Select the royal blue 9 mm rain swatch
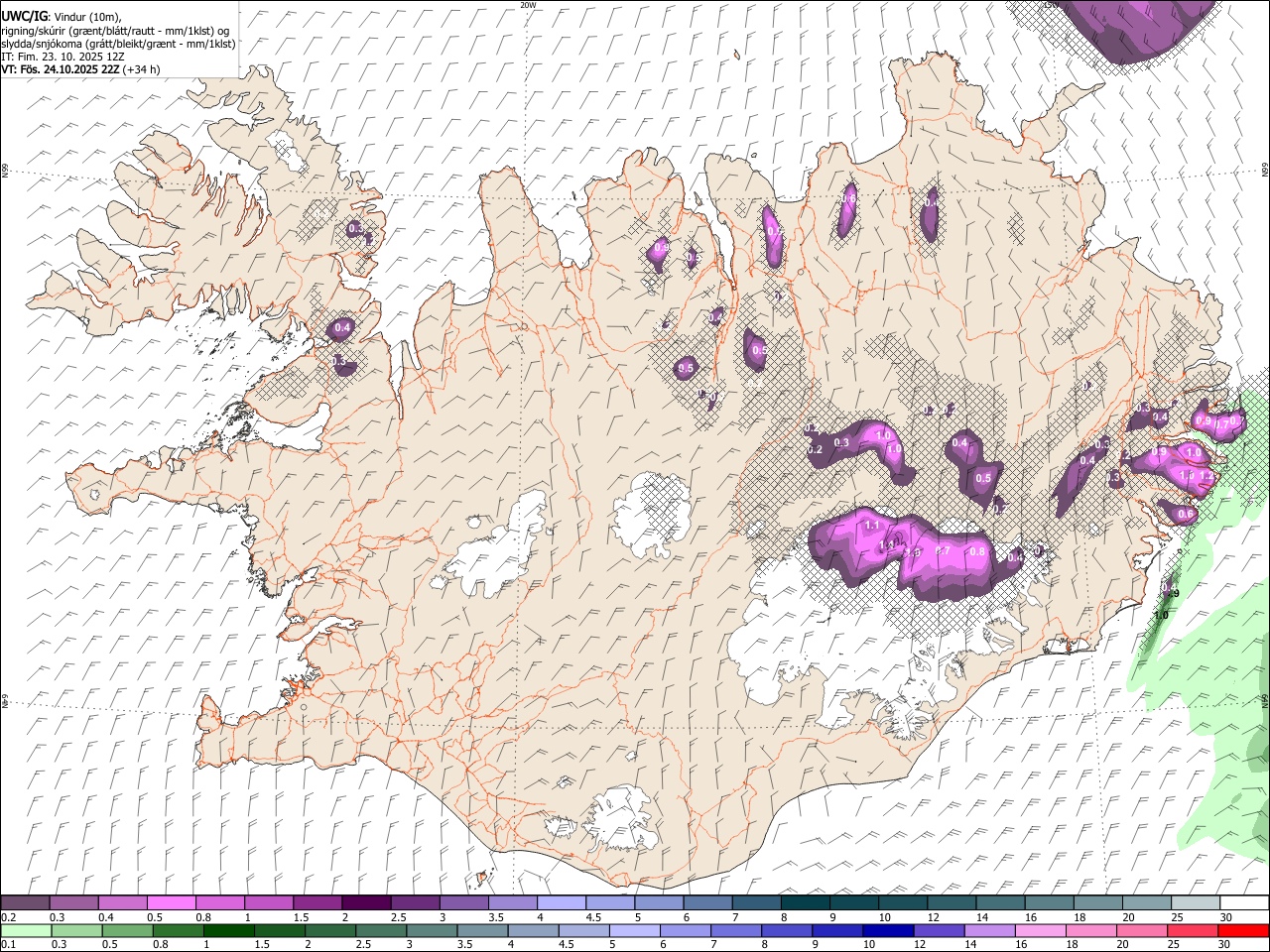The width and height of the screenshot is (1270, 952). 837,930
